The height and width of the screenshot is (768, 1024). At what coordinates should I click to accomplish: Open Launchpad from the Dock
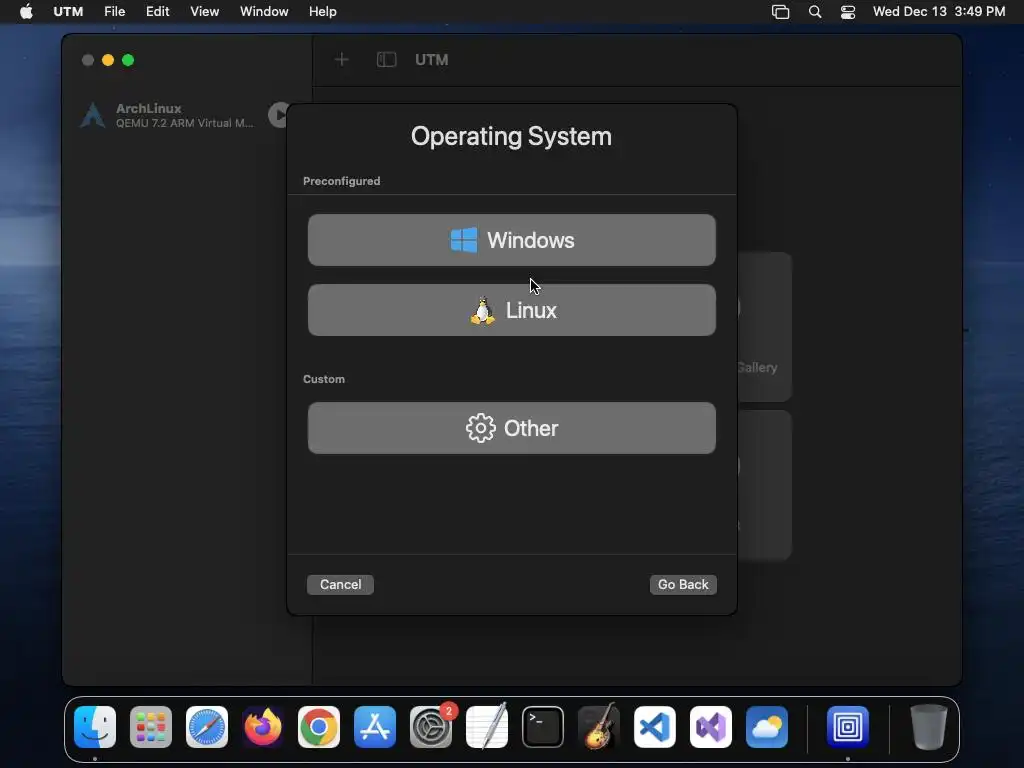click(151, 727)
